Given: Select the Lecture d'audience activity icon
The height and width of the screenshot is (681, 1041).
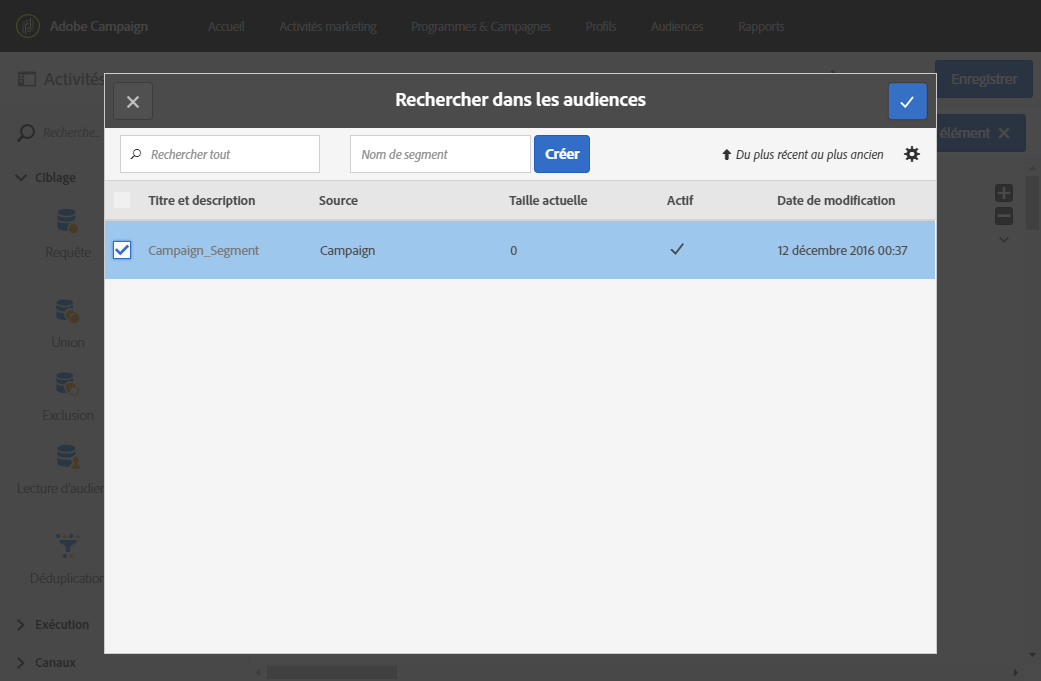Looking at the screenshot, I should tap(68, 457).
